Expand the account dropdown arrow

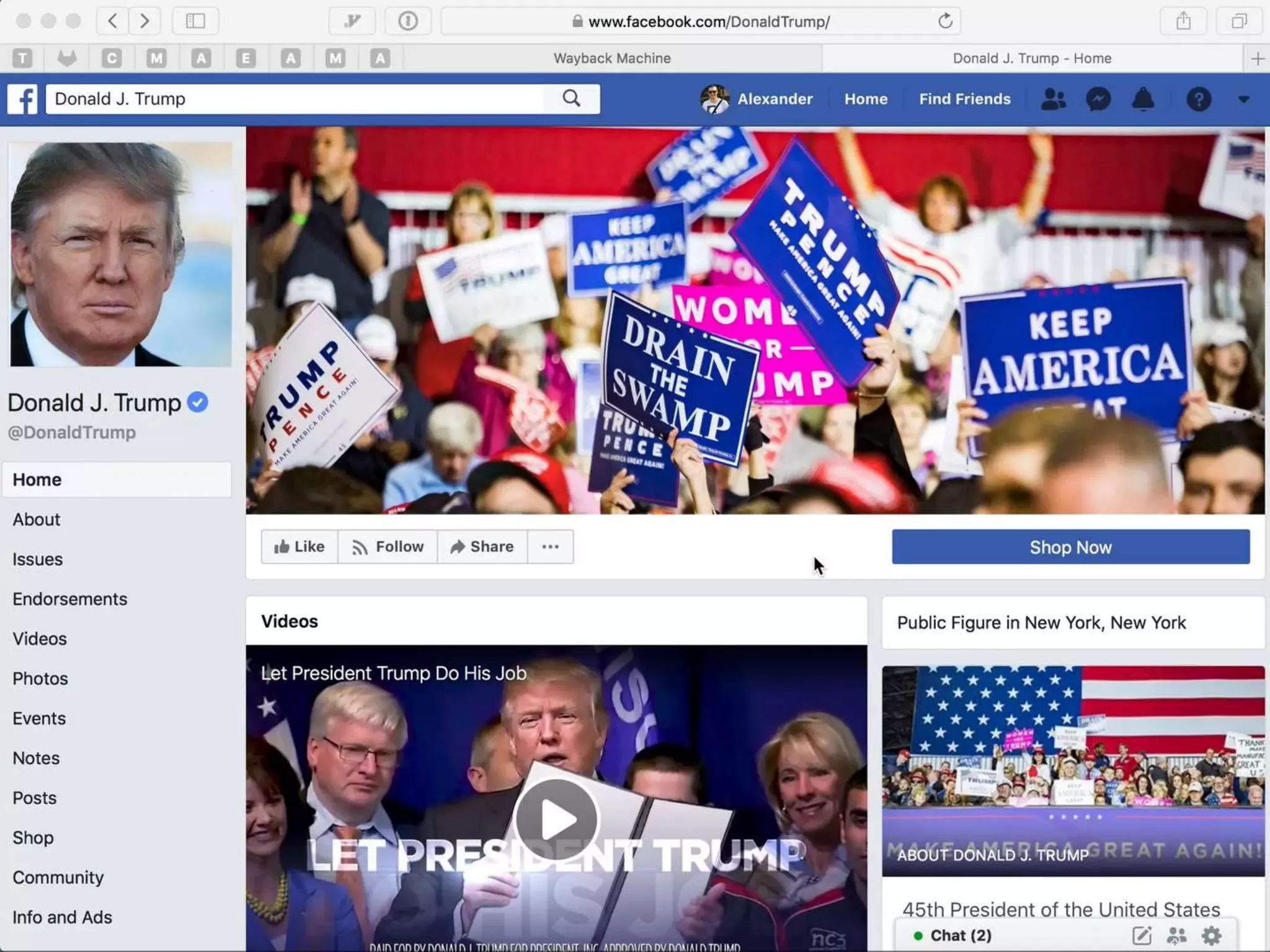[x=1243, y=99]
